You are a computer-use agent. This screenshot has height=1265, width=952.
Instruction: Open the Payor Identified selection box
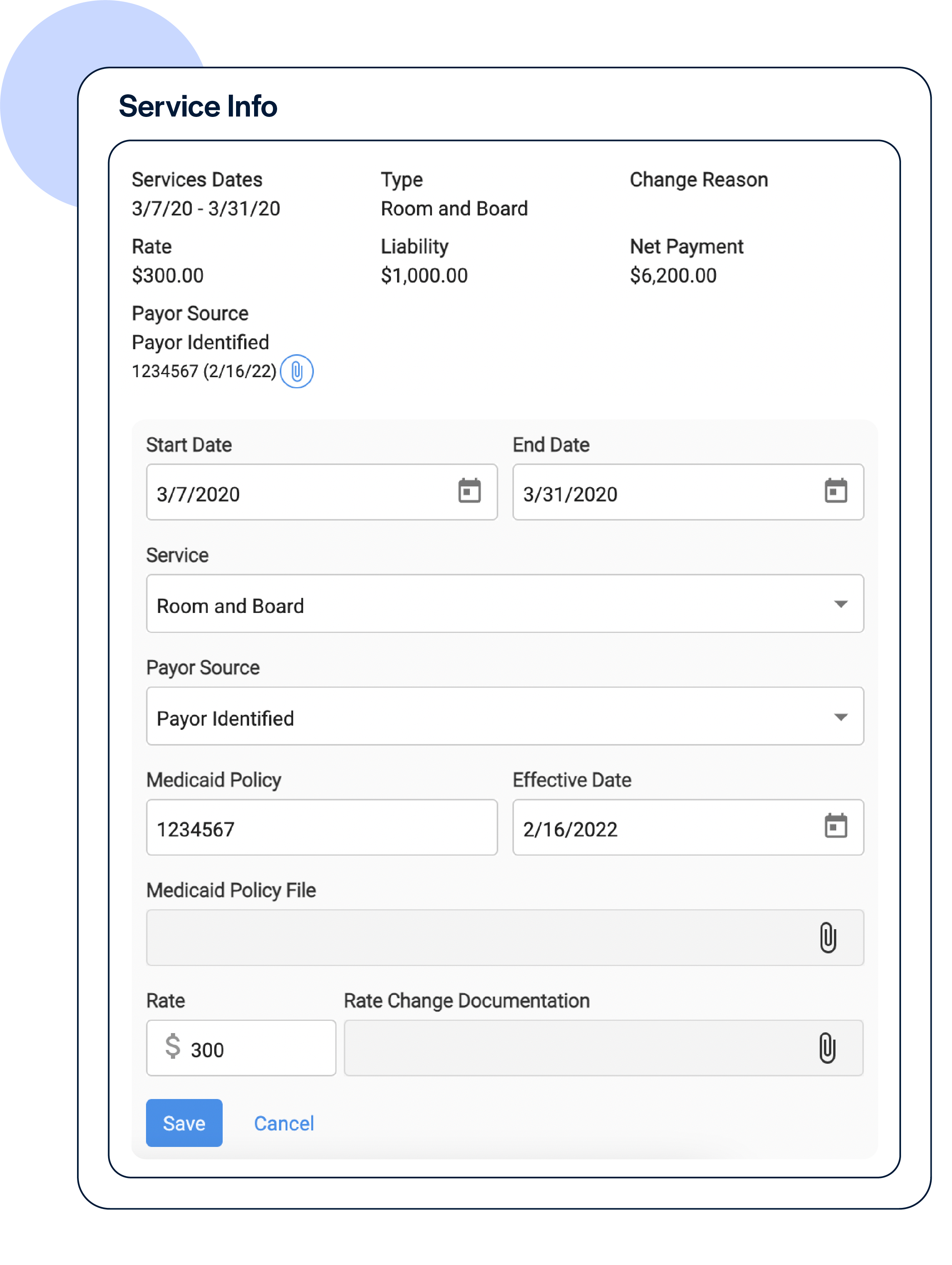[458, 717]
